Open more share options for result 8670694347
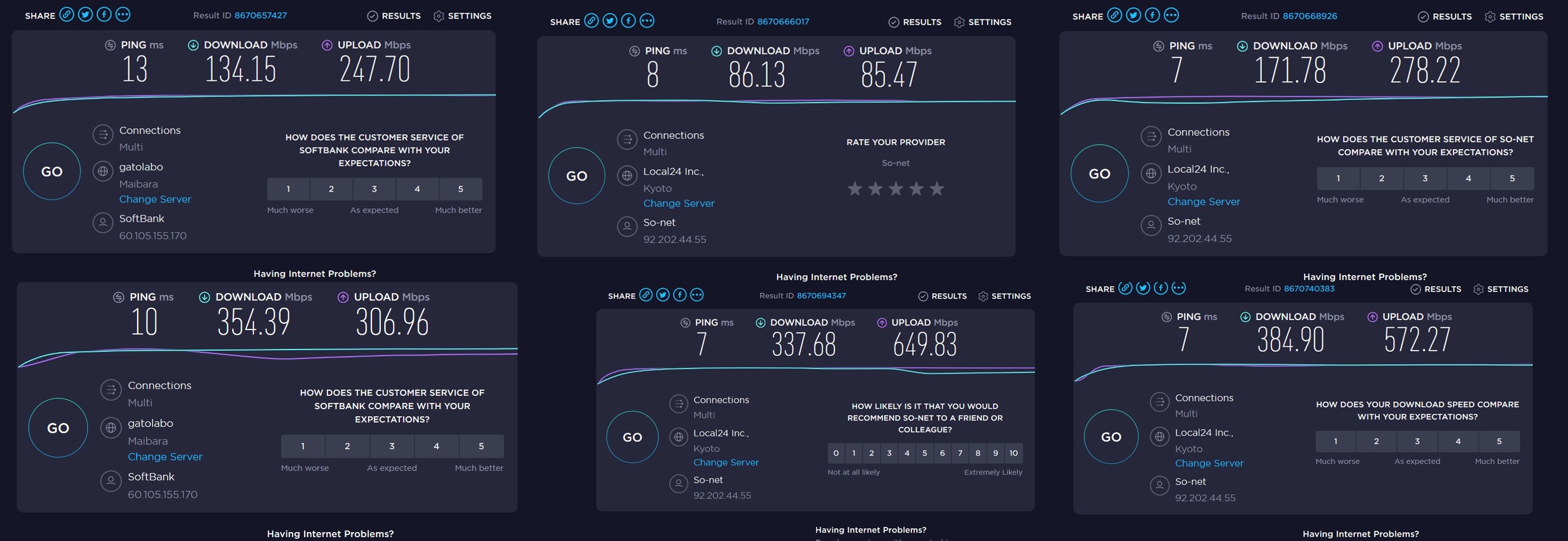 coord(697,295)
